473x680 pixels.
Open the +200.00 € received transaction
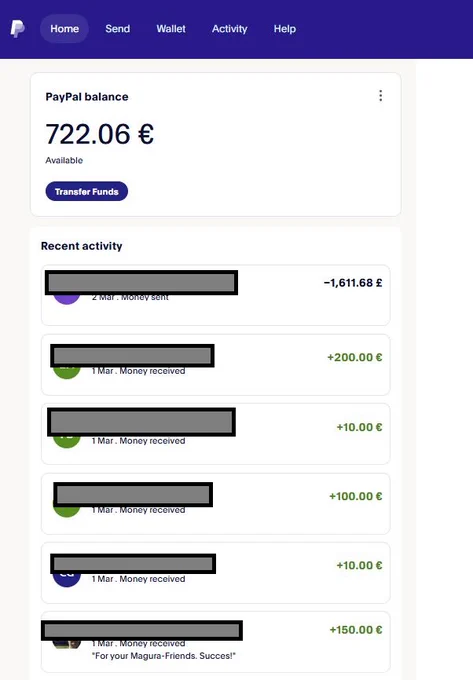coord(215,365)
